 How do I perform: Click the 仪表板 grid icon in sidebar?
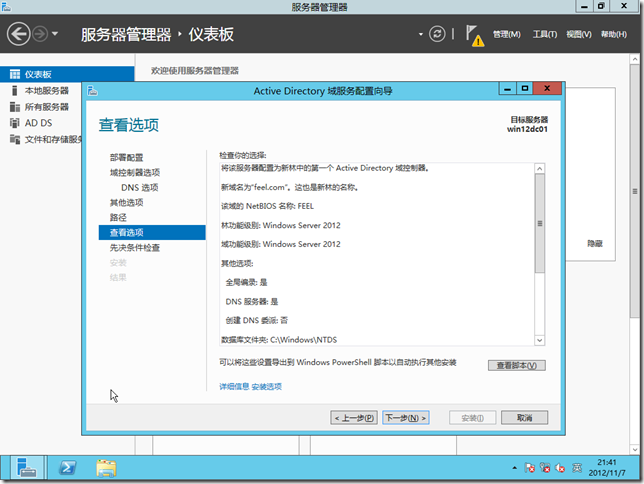click(x=15, y=74)
